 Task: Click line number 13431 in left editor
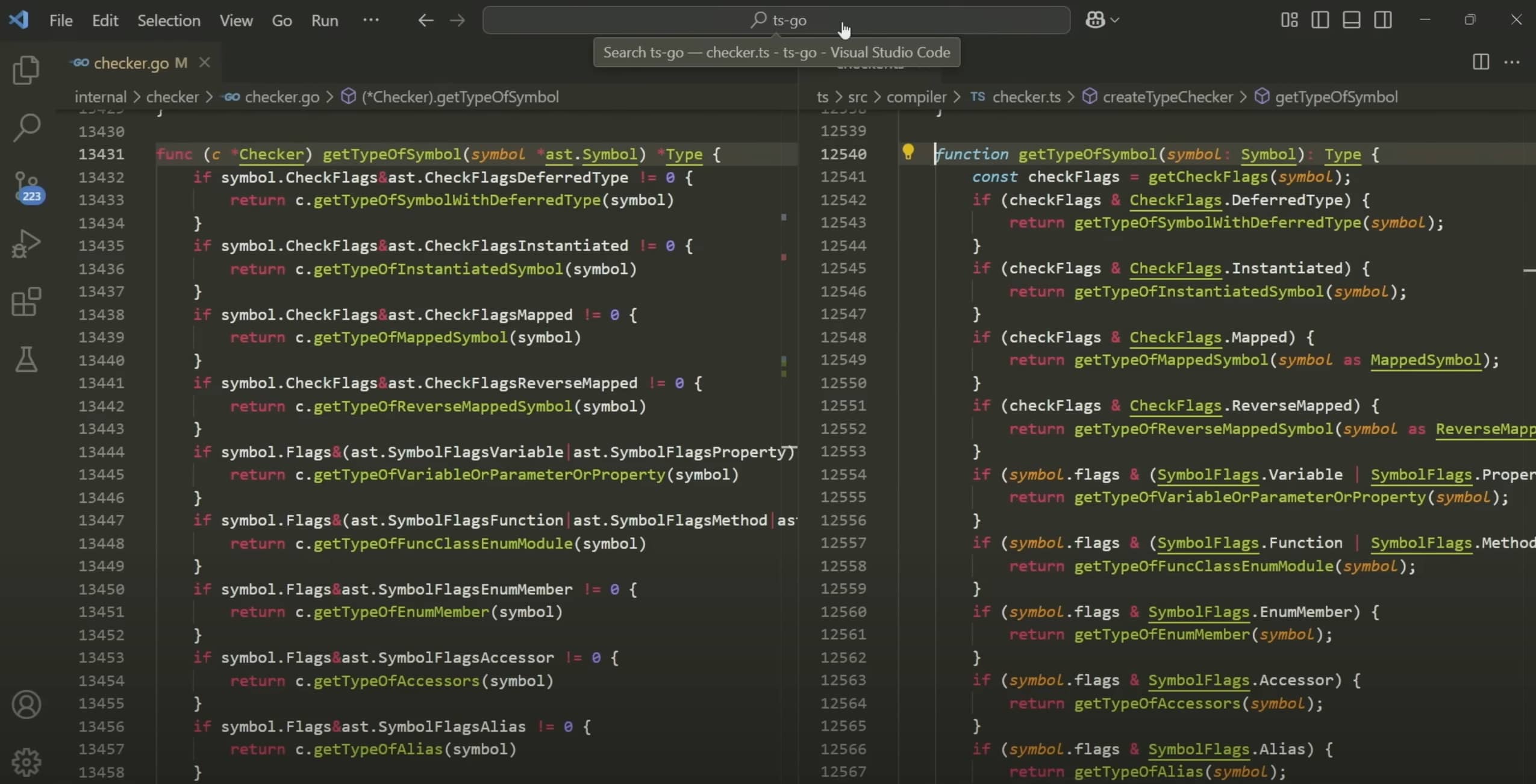(101, 154)
